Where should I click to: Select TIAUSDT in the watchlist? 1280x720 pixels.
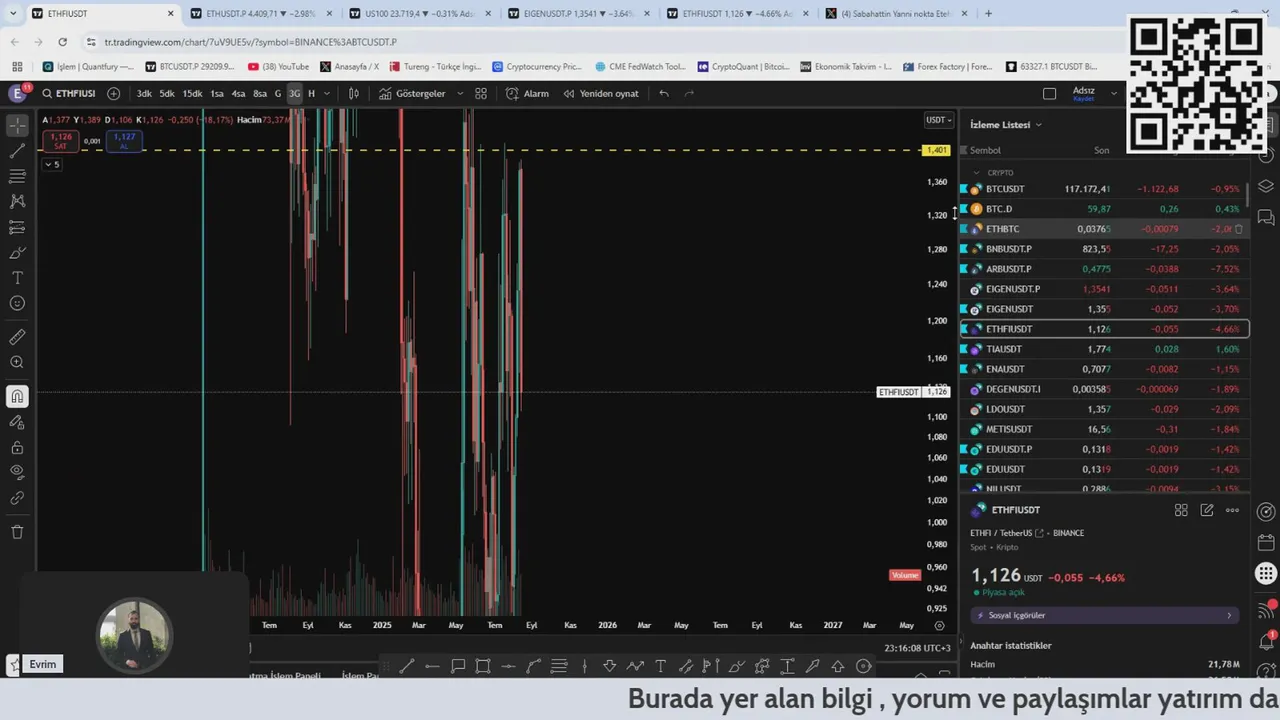click(1104, 349)
